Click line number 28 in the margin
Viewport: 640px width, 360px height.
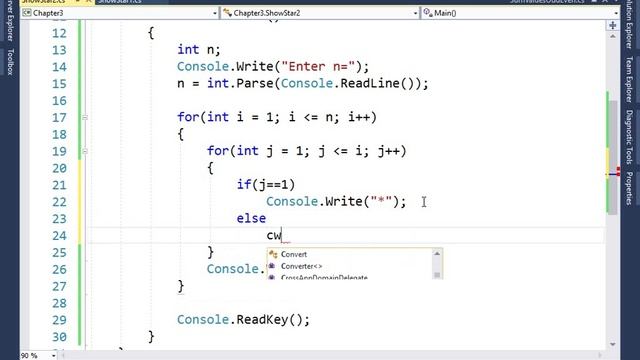coord(59,303)
